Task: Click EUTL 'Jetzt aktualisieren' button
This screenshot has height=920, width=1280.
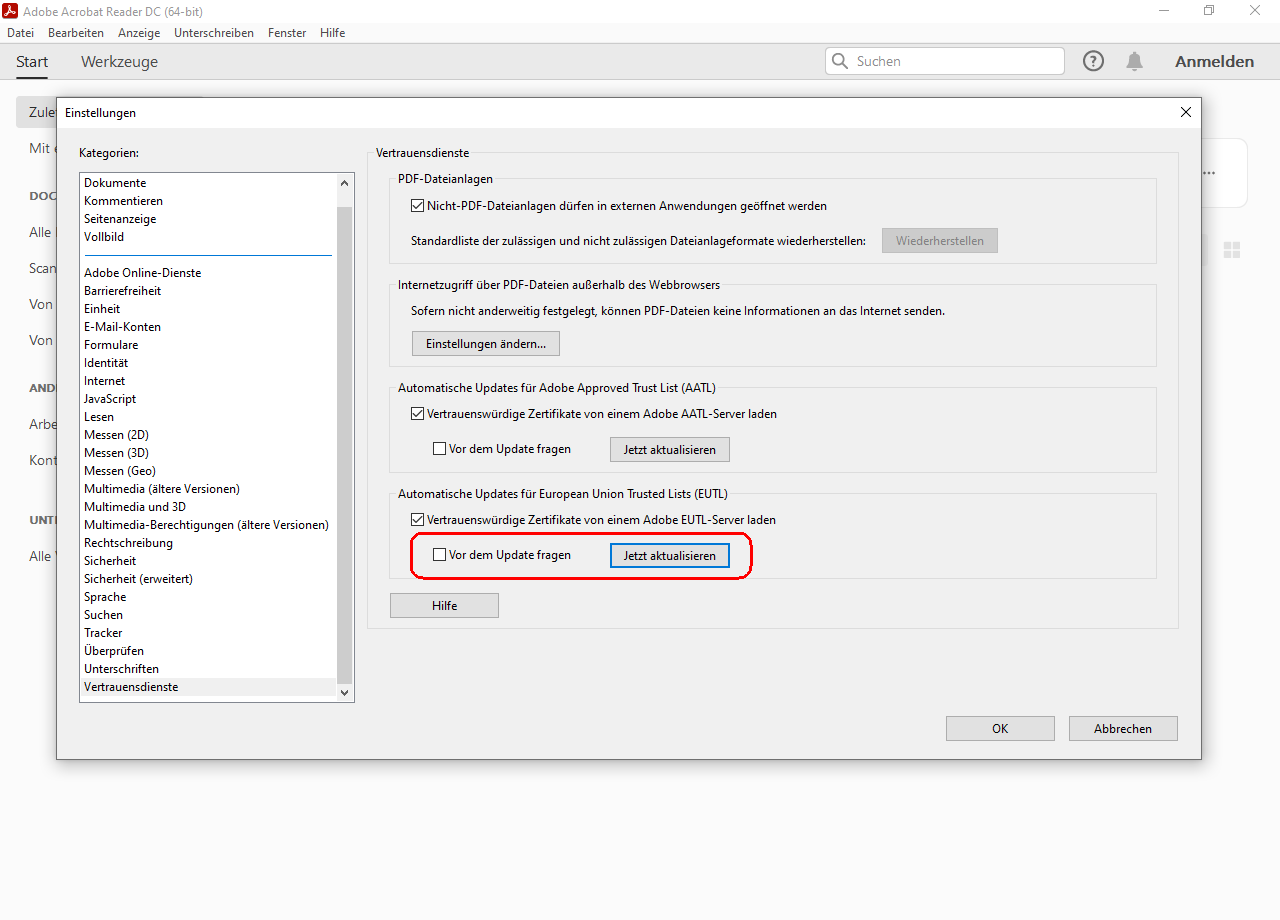Action: coord(669,555)
